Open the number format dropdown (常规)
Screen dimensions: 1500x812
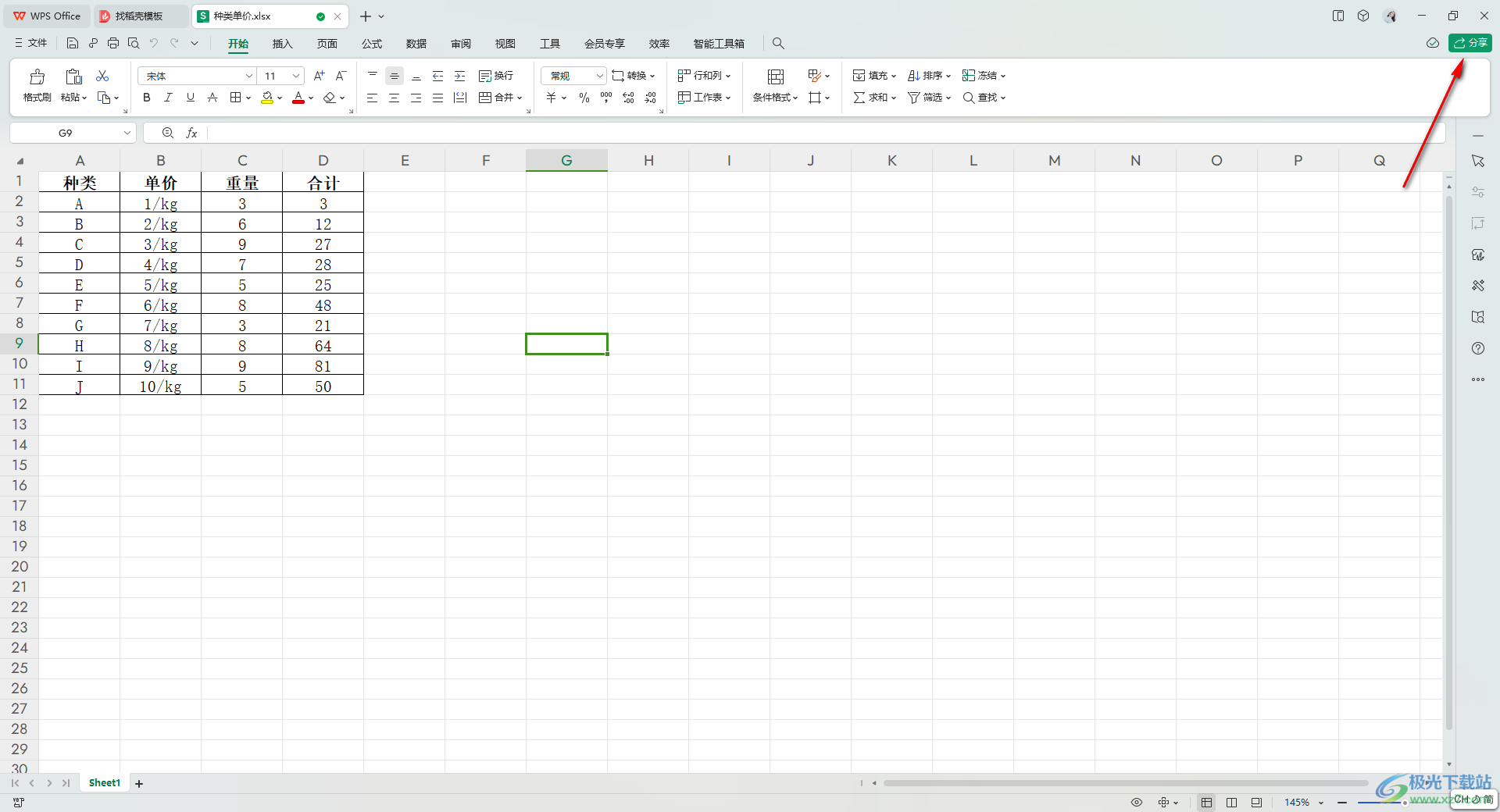click(x=599, y=76)
